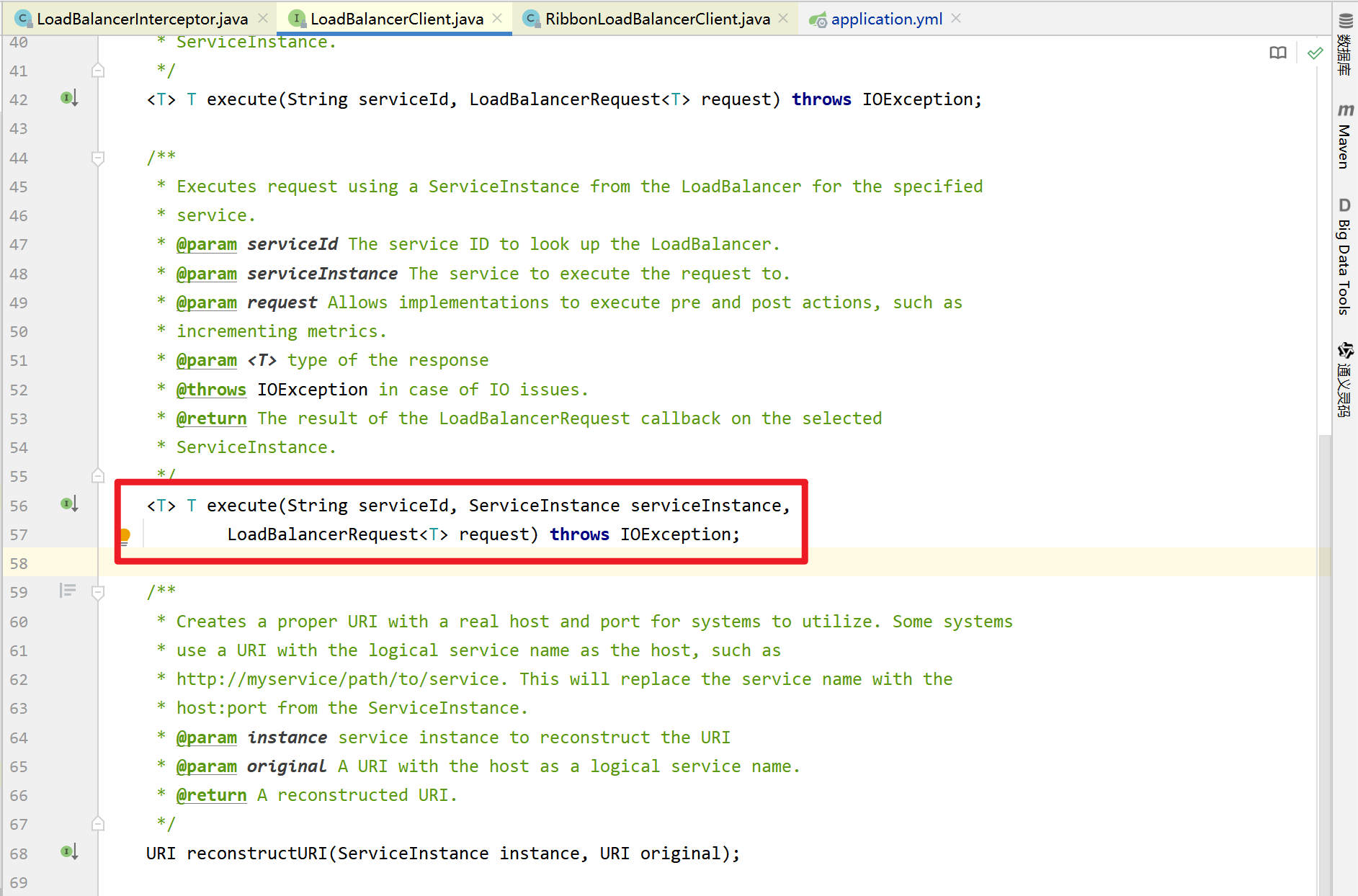Screen dimensions: 1358x896
Task: Switch to application.yml tab
Action: (885, 19)
